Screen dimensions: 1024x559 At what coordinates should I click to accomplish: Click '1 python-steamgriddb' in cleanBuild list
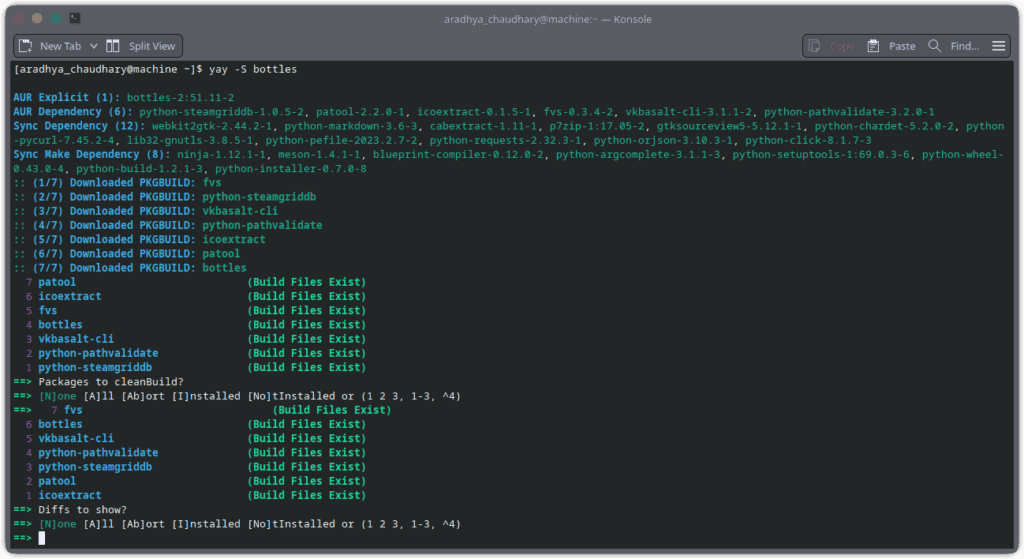(89, 368)
